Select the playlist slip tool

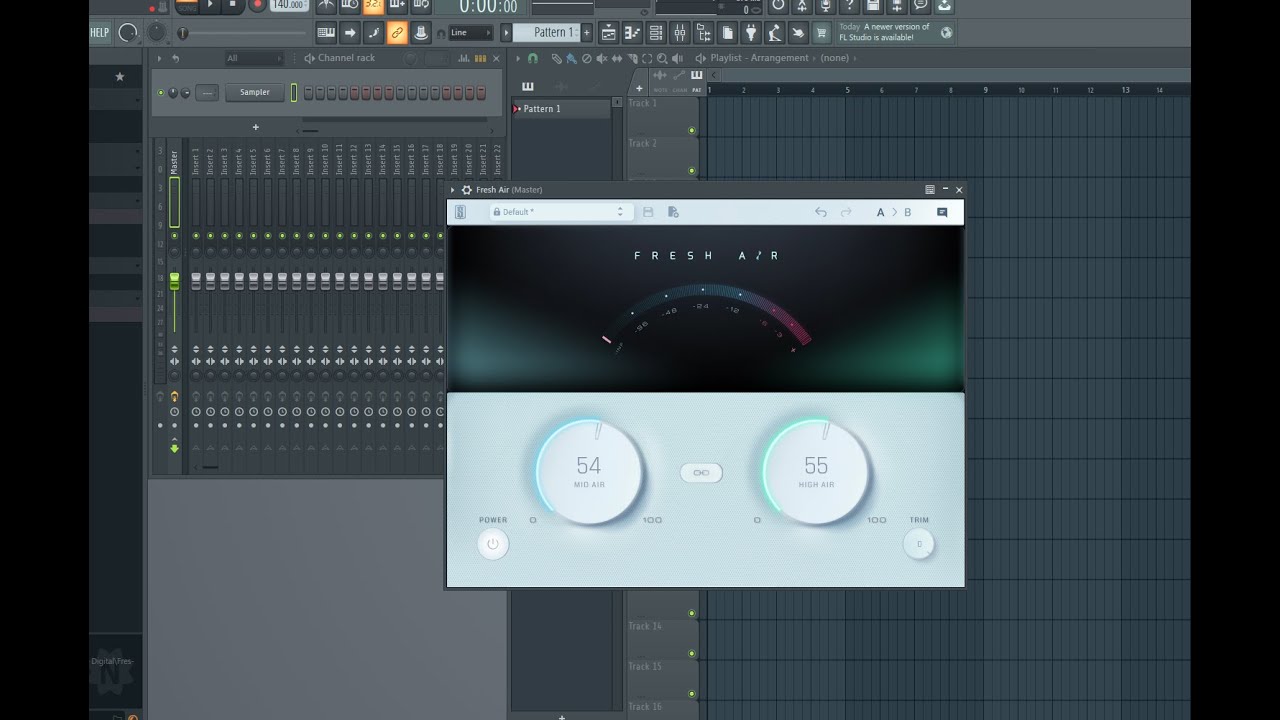click(x=617, y=58)
